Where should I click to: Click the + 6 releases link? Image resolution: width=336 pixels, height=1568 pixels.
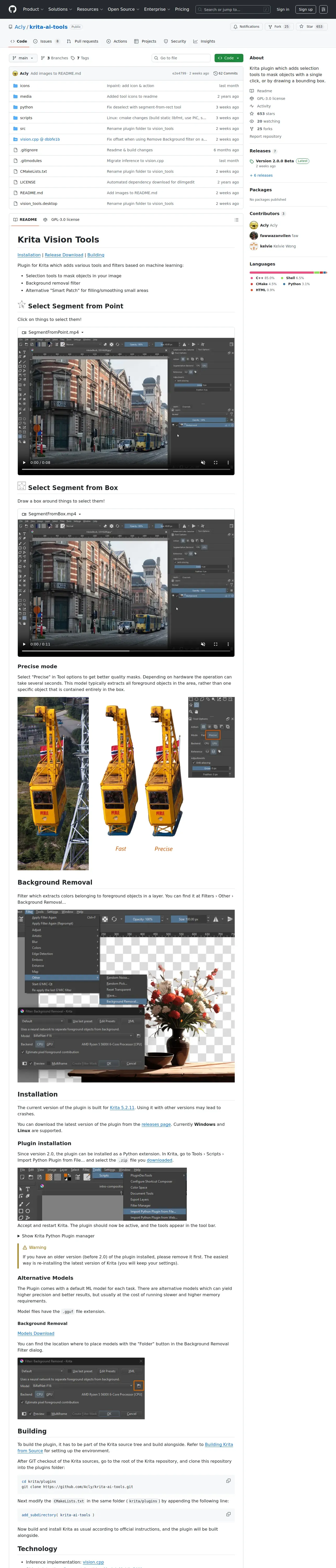pyautogui.click(x=261, y=175)
